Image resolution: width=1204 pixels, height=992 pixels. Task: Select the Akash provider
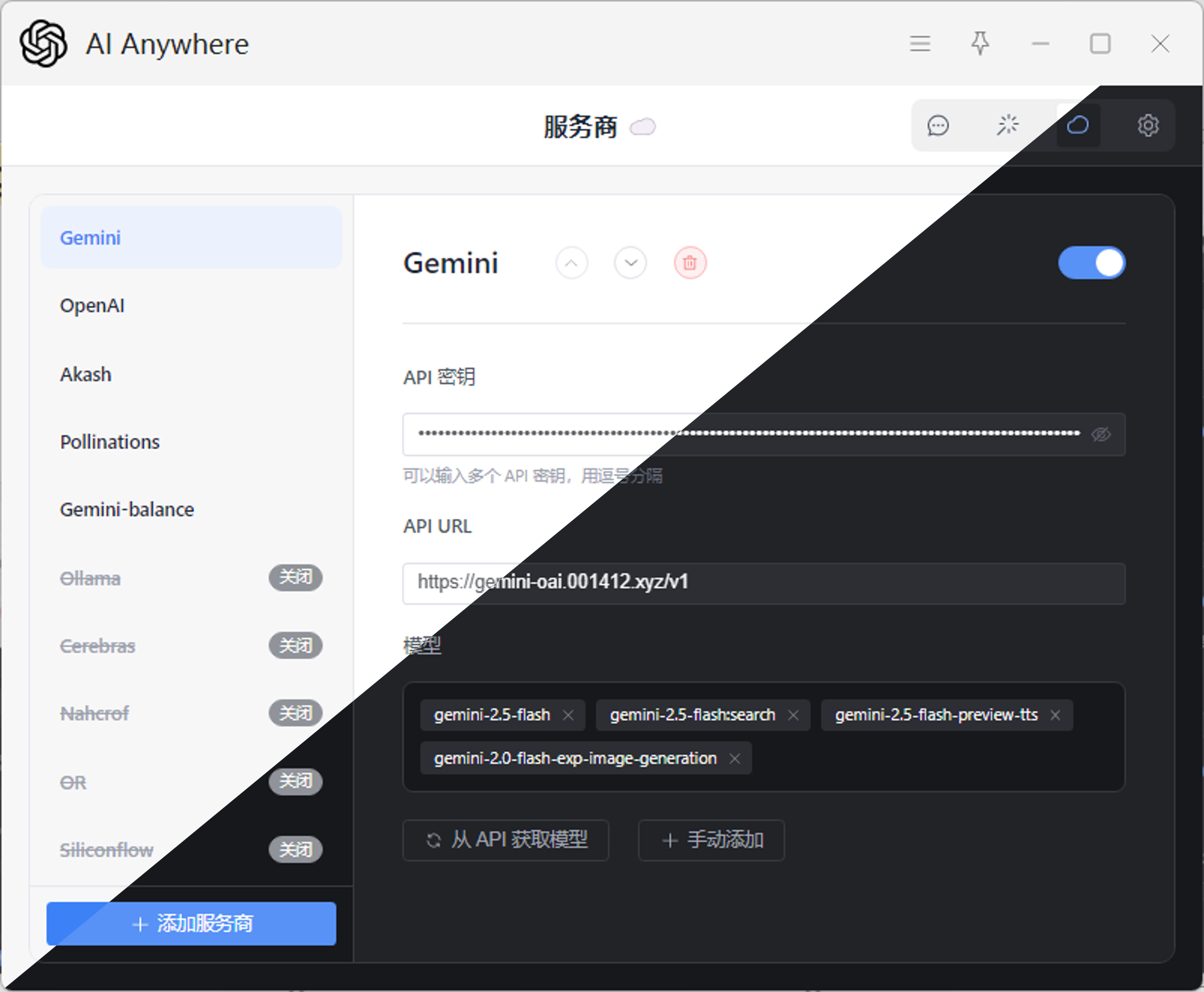point(192,374)
